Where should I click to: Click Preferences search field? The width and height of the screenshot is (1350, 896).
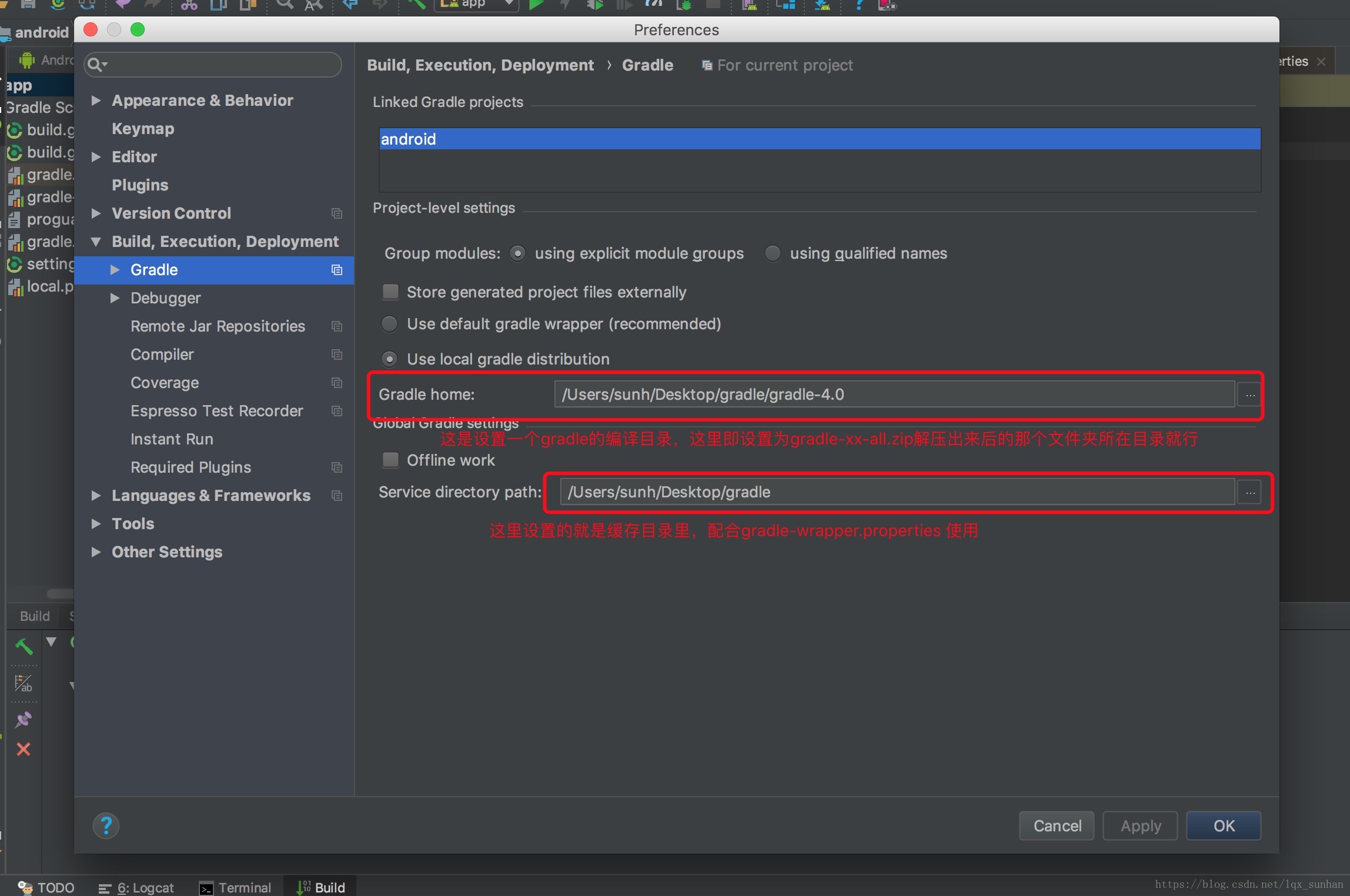coord(213,65)
